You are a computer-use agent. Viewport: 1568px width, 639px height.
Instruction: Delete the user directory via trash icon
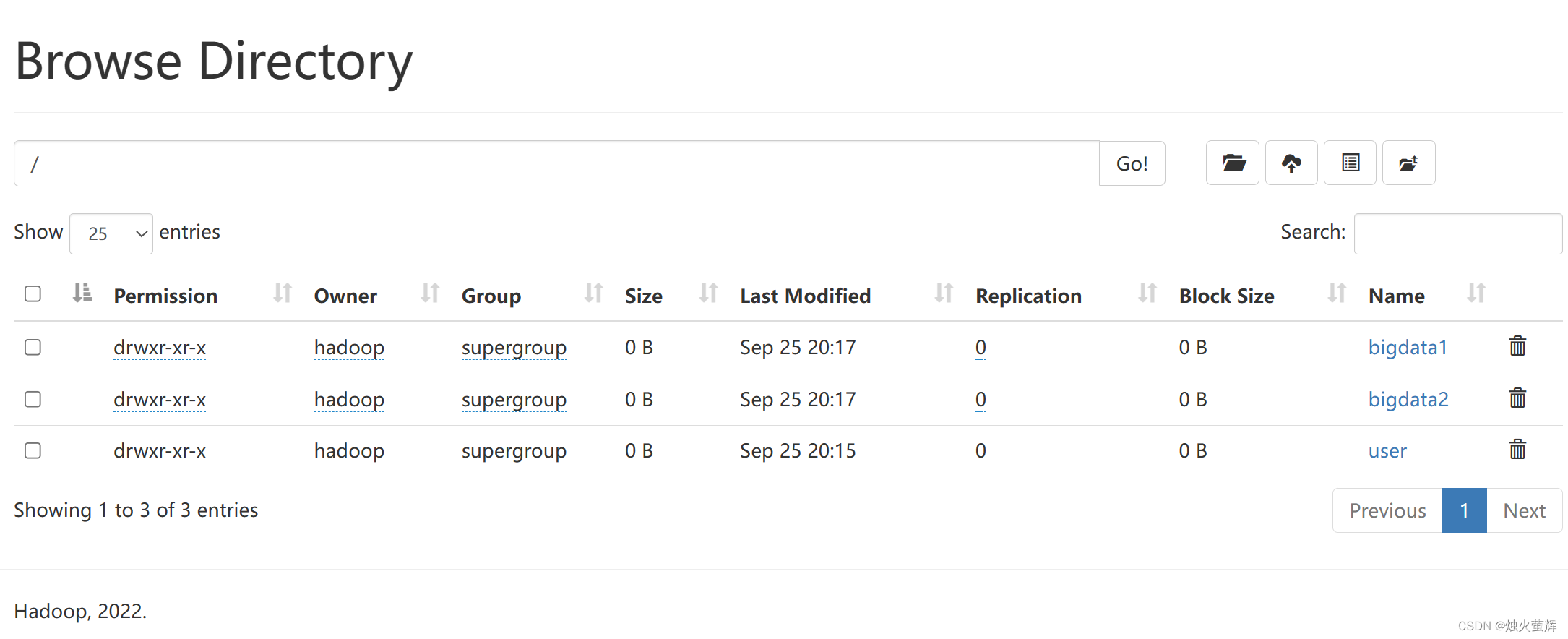click(1517, 450)
